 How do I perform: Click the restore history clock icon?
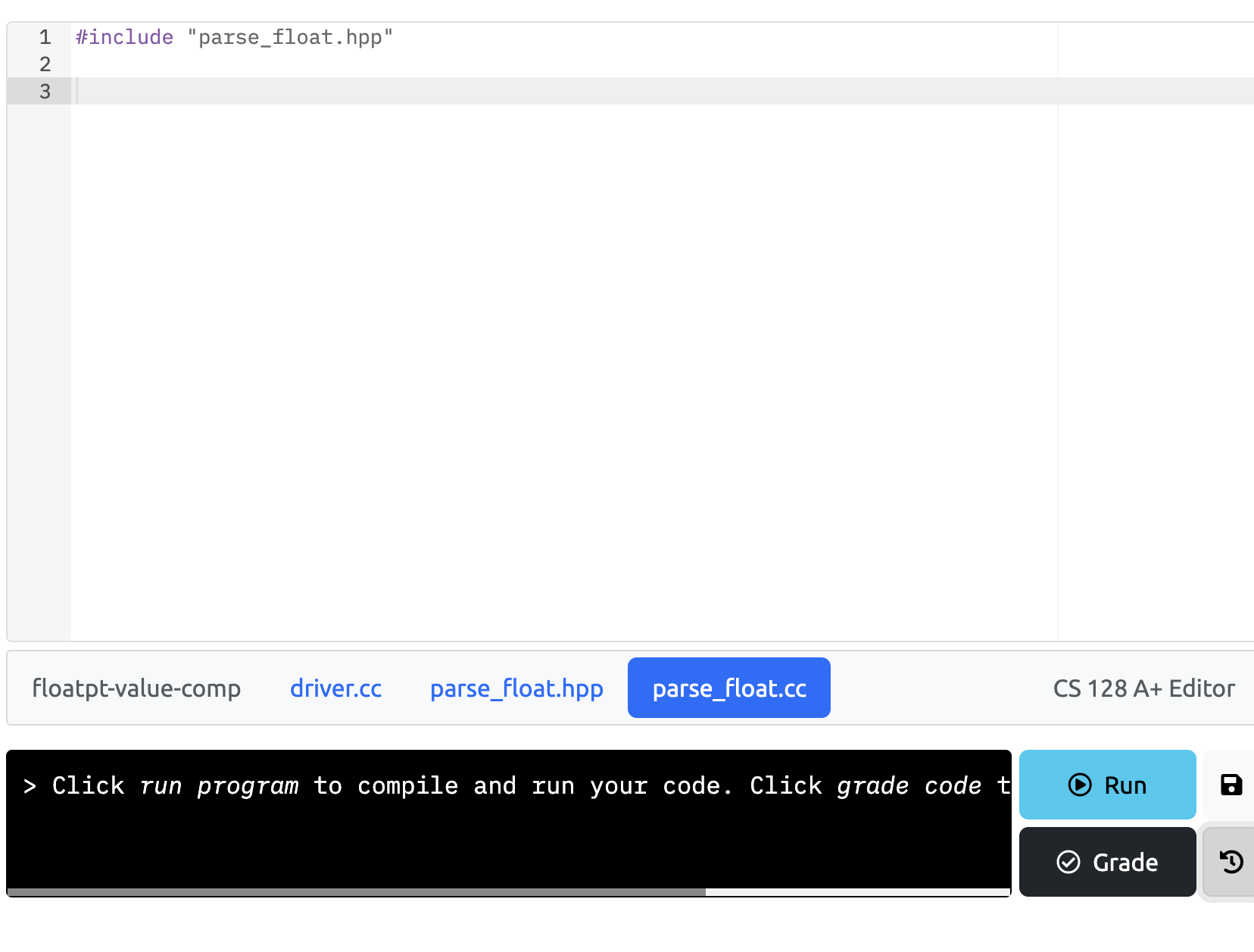click(x=1231, y=862)
